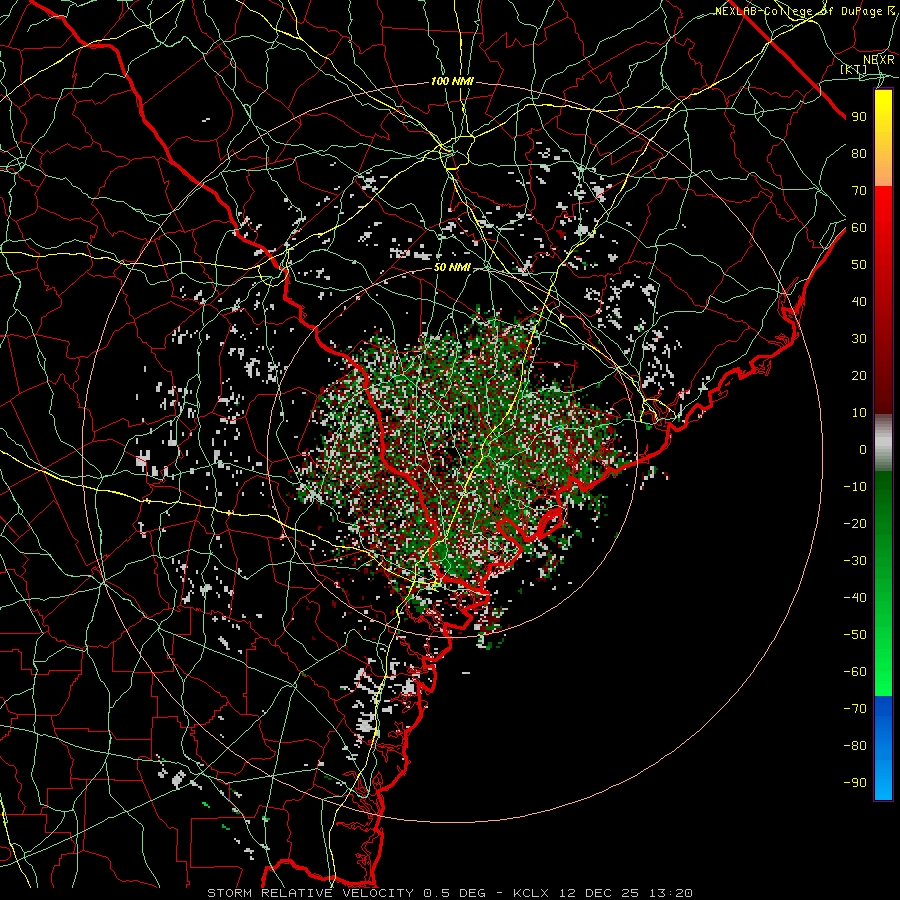Click the 30 value on velocity scale

point(859,339)
